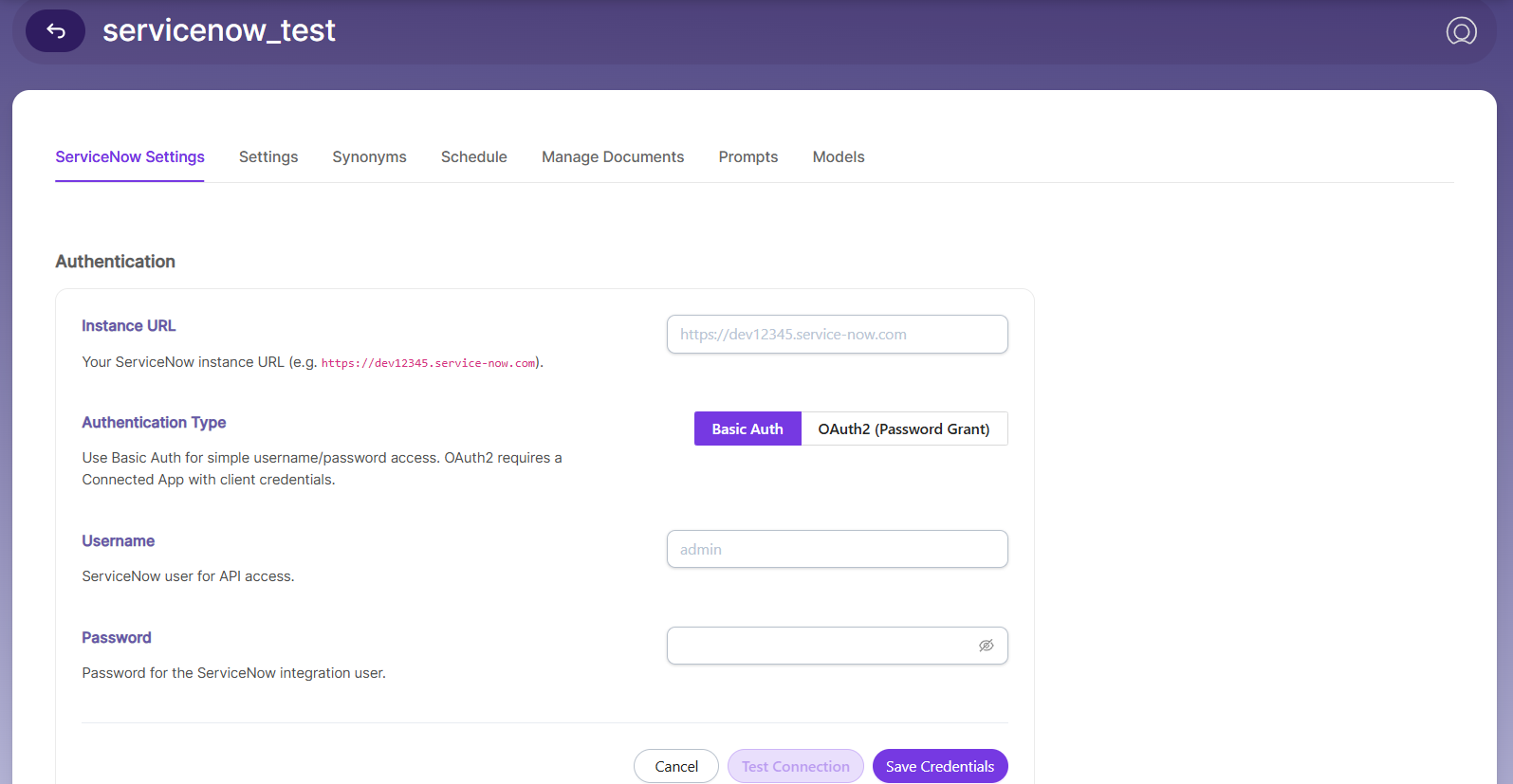Viewport: 1513px width, 784px height.
Task: Go back using the arrow button
Action: [55, 31]
